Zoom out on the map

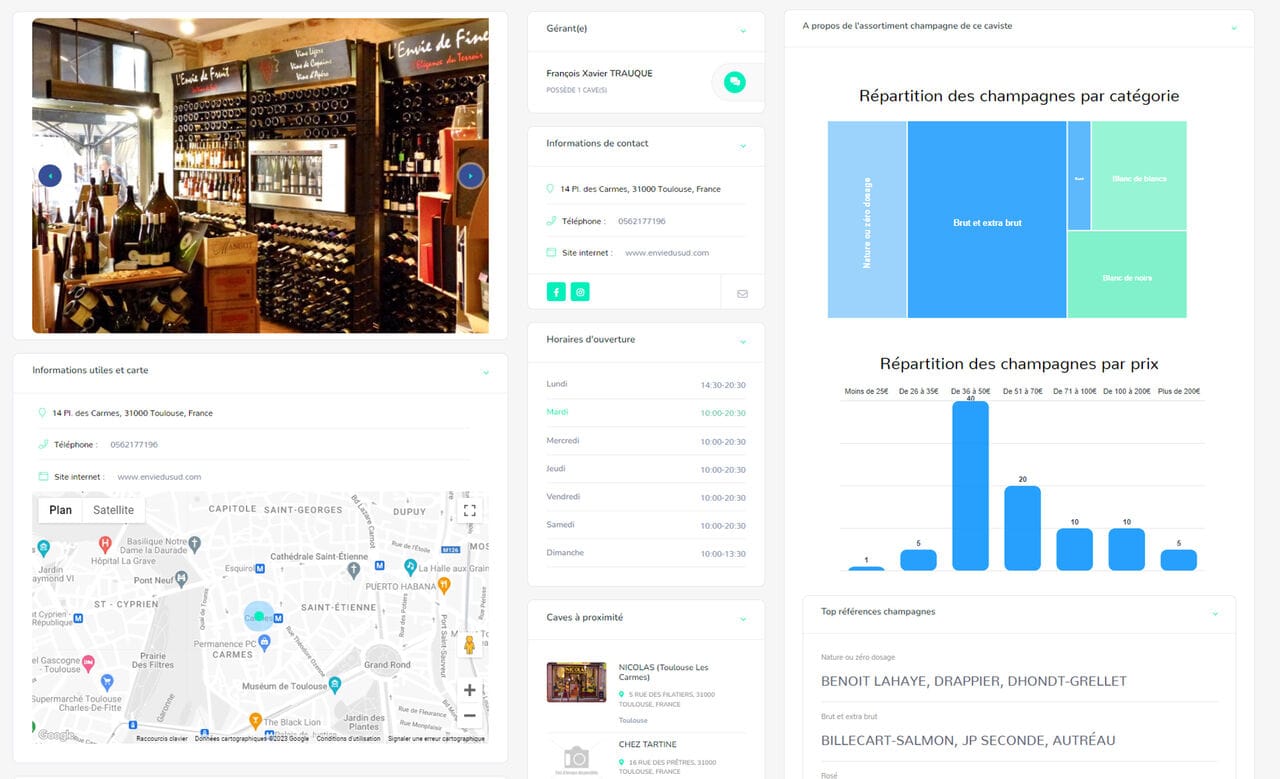click(x=469, y=715)
